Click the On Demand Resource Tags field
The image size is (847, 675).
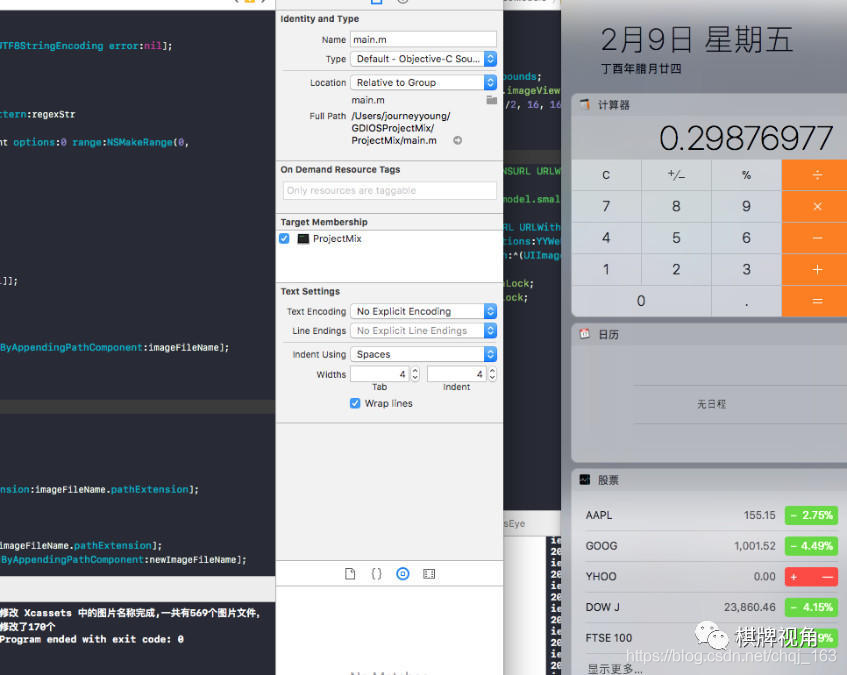pyautogui.click(x=389, y=191)
